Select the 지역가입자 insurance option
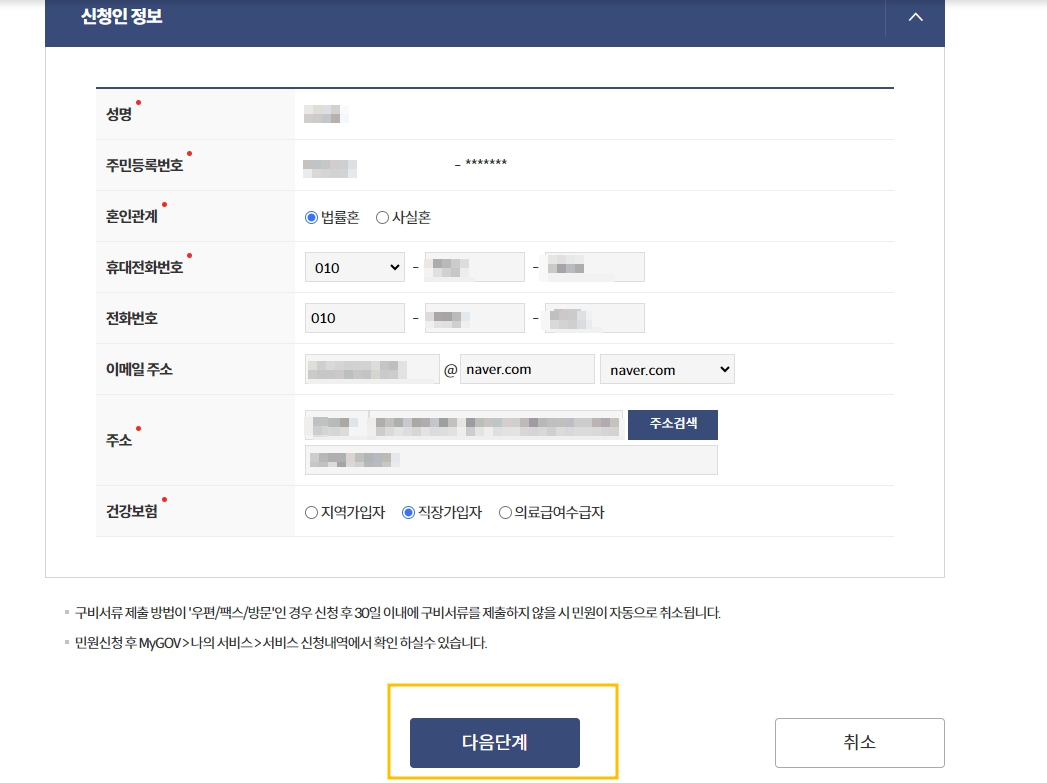 tap(311, 512)
